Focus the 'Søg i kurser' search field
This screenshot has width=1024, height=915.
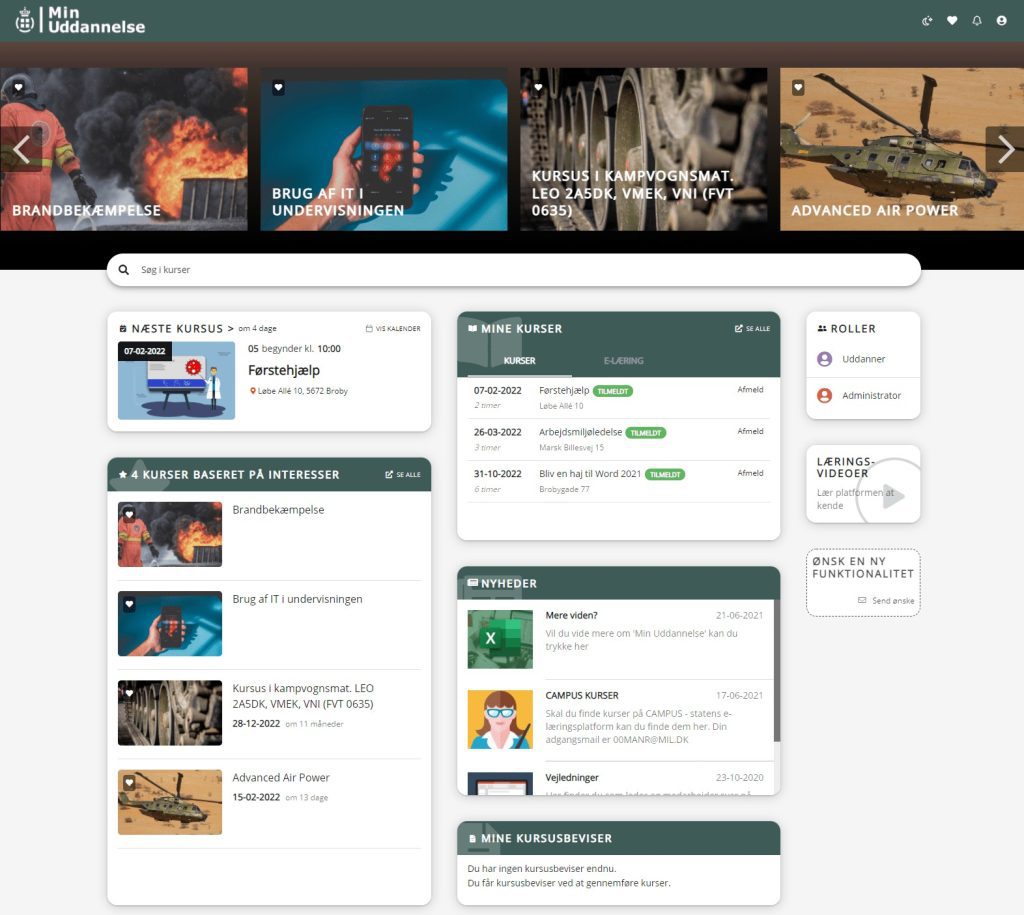(x=514, y=270)
